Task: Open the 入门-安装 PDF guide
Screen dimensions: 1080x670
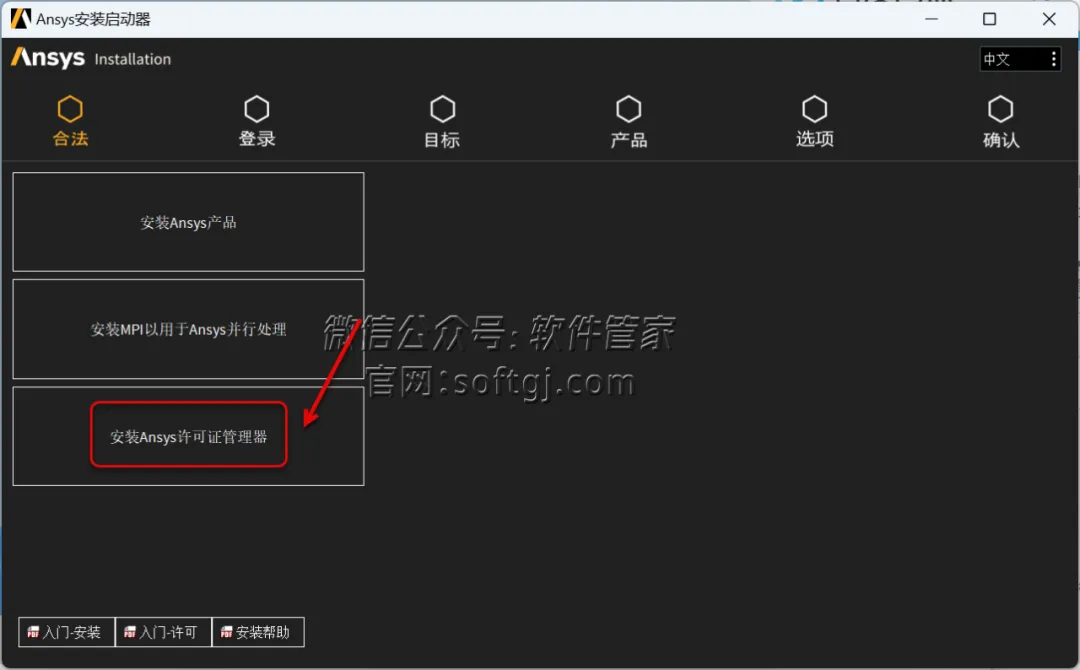Action: pos(66,632)
